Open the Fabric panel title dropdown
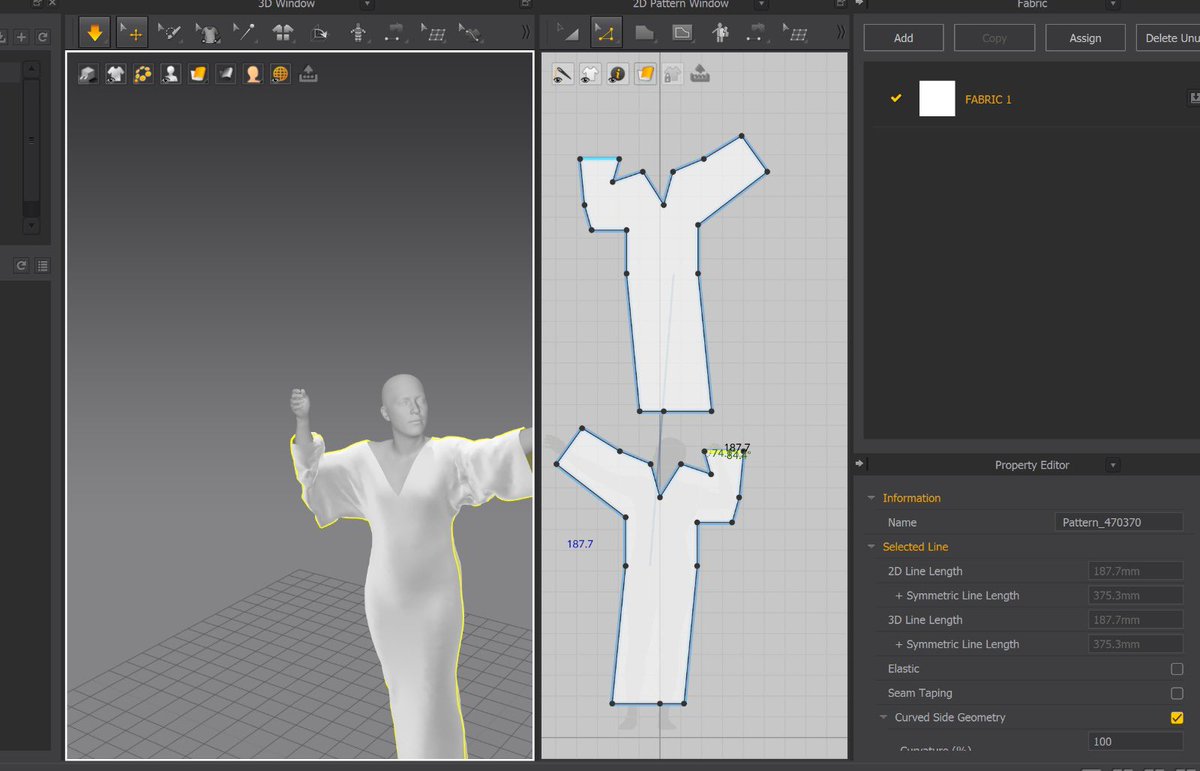The width and height of the screenshot is (1200, 771). 1113,5
